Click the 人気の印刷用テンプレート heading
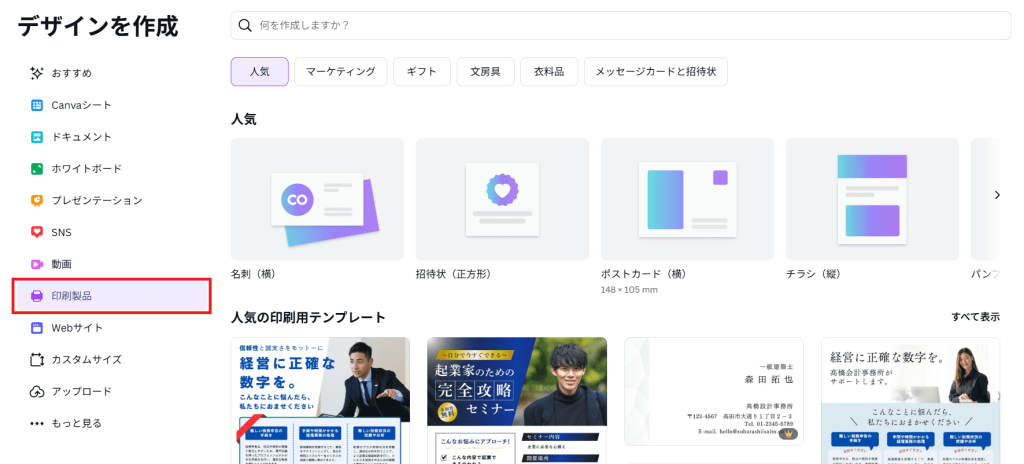 (x=308, y=318)
